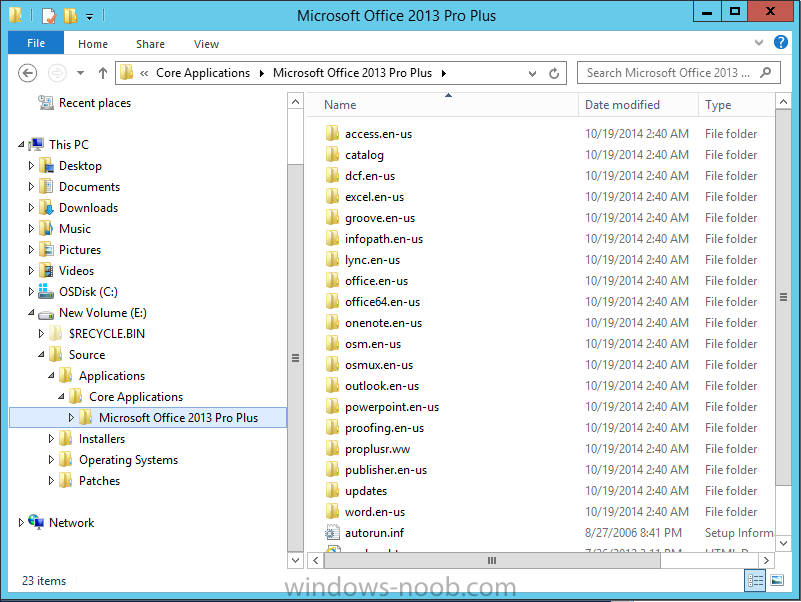Click the Forward navigation arrow
The width and height of the screenshot is (801, 602).
[57, 73]
